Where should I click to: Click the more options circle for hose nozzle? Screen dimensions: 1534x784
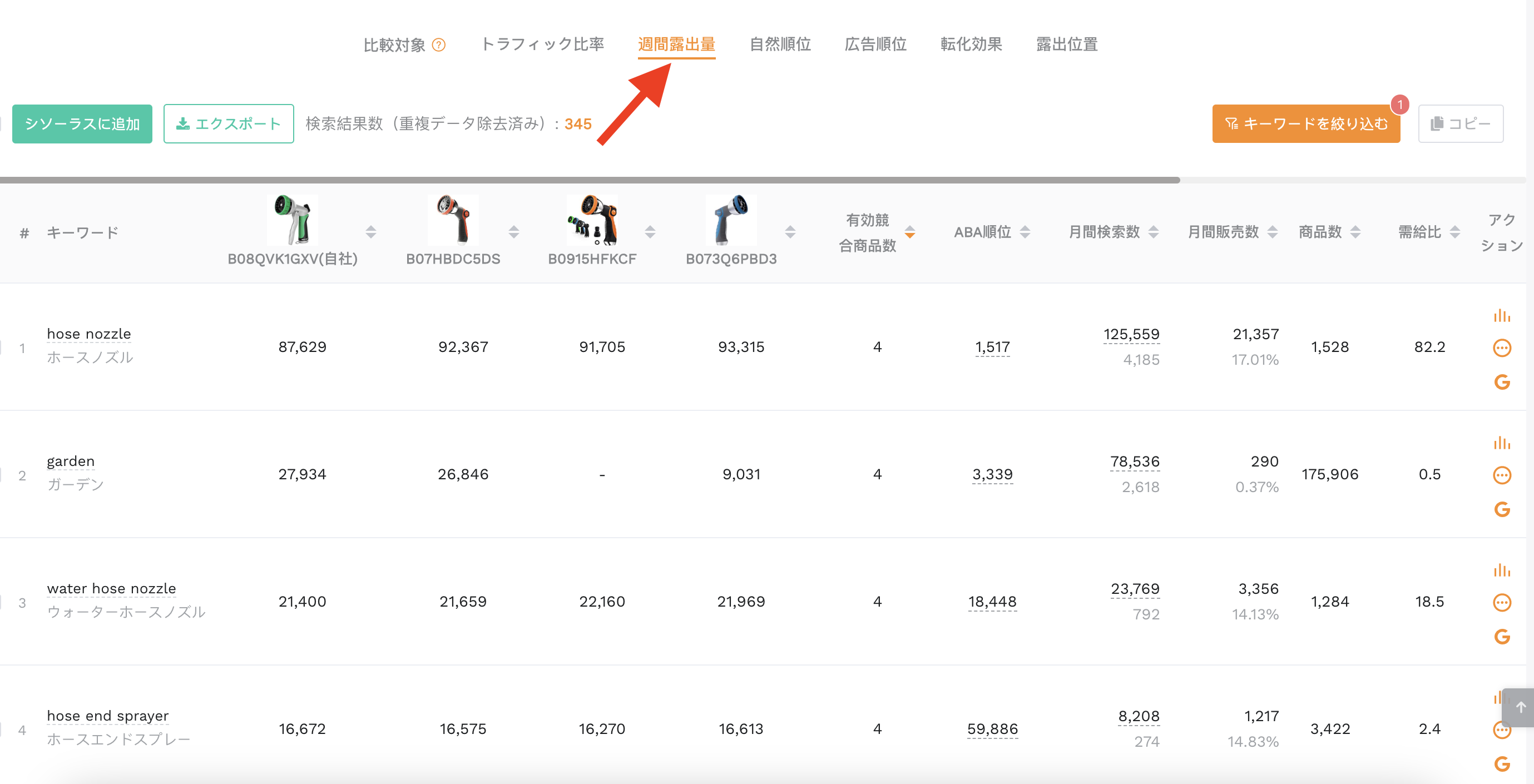click(1502, 348)
